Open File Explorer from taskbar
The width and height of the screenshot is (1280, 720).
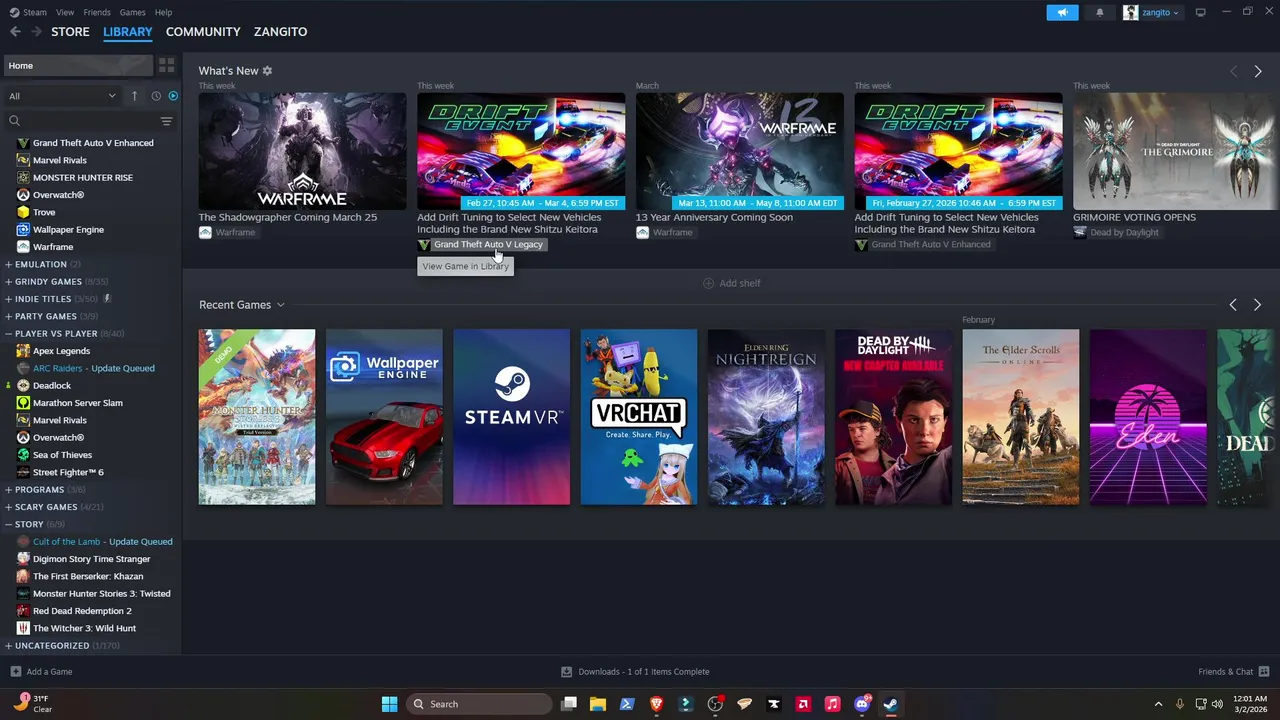(598, 704)
